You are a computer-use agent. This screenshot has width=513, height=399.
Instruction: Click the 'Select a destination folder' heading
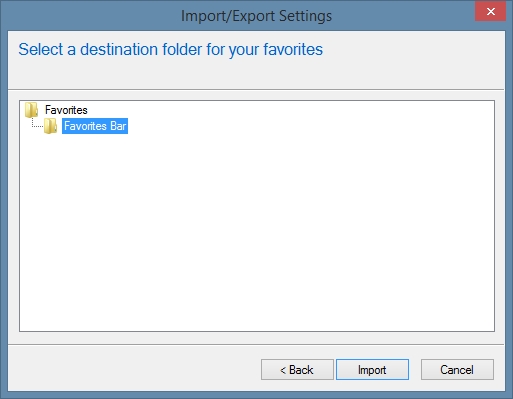tap(170, 49)
